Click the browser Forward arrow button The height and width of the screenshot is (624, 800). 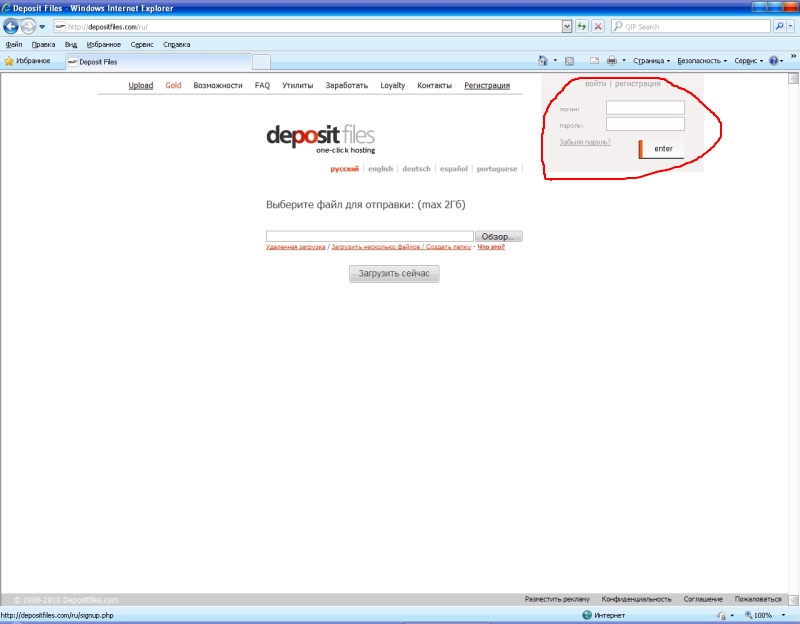(x=29, y=26)
